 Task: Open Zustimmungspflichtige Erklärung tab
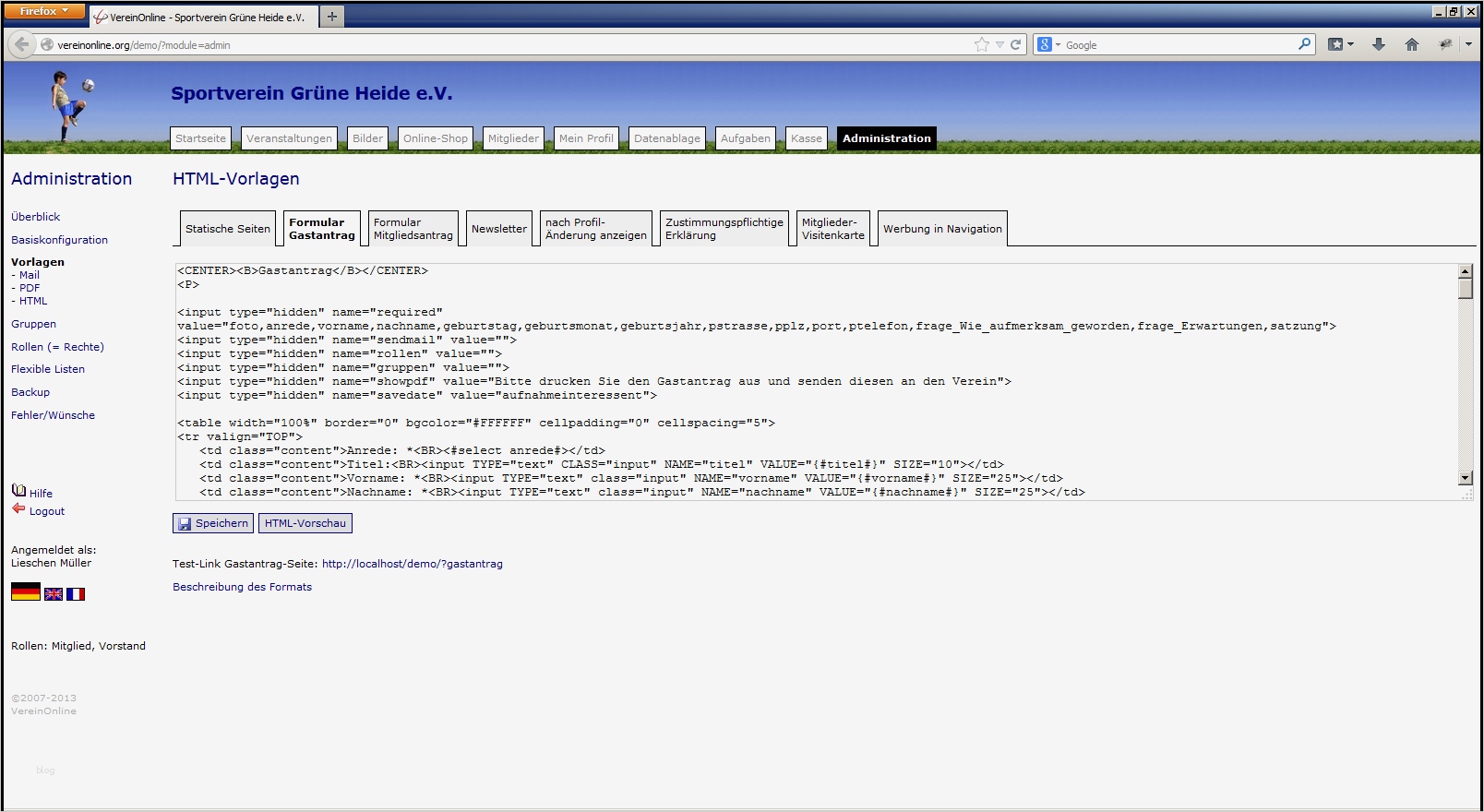click(x=724, y=229)
